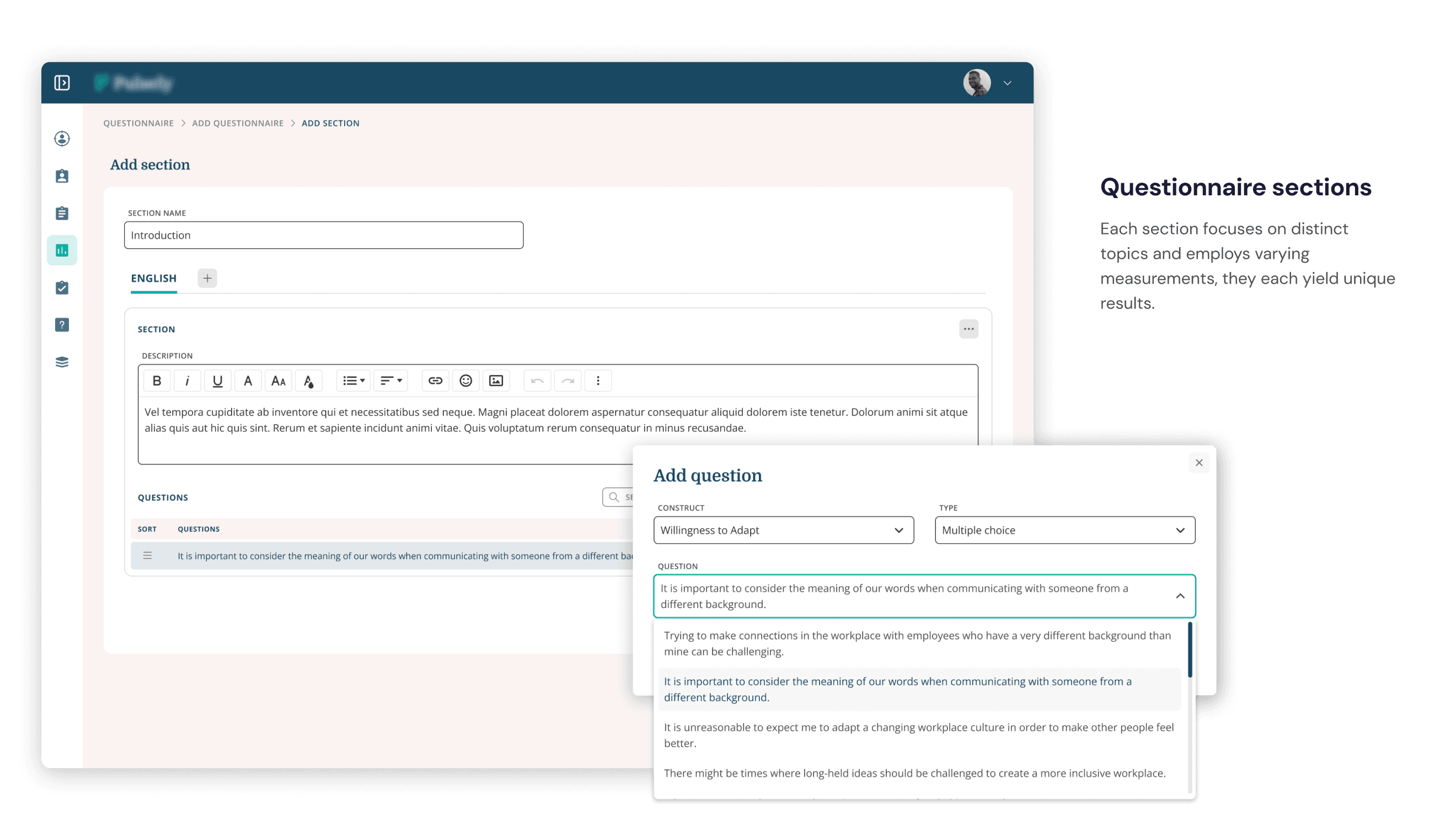
Task: Expand the bulleted list dropdown in toolbar
Action: click(354, 381)
